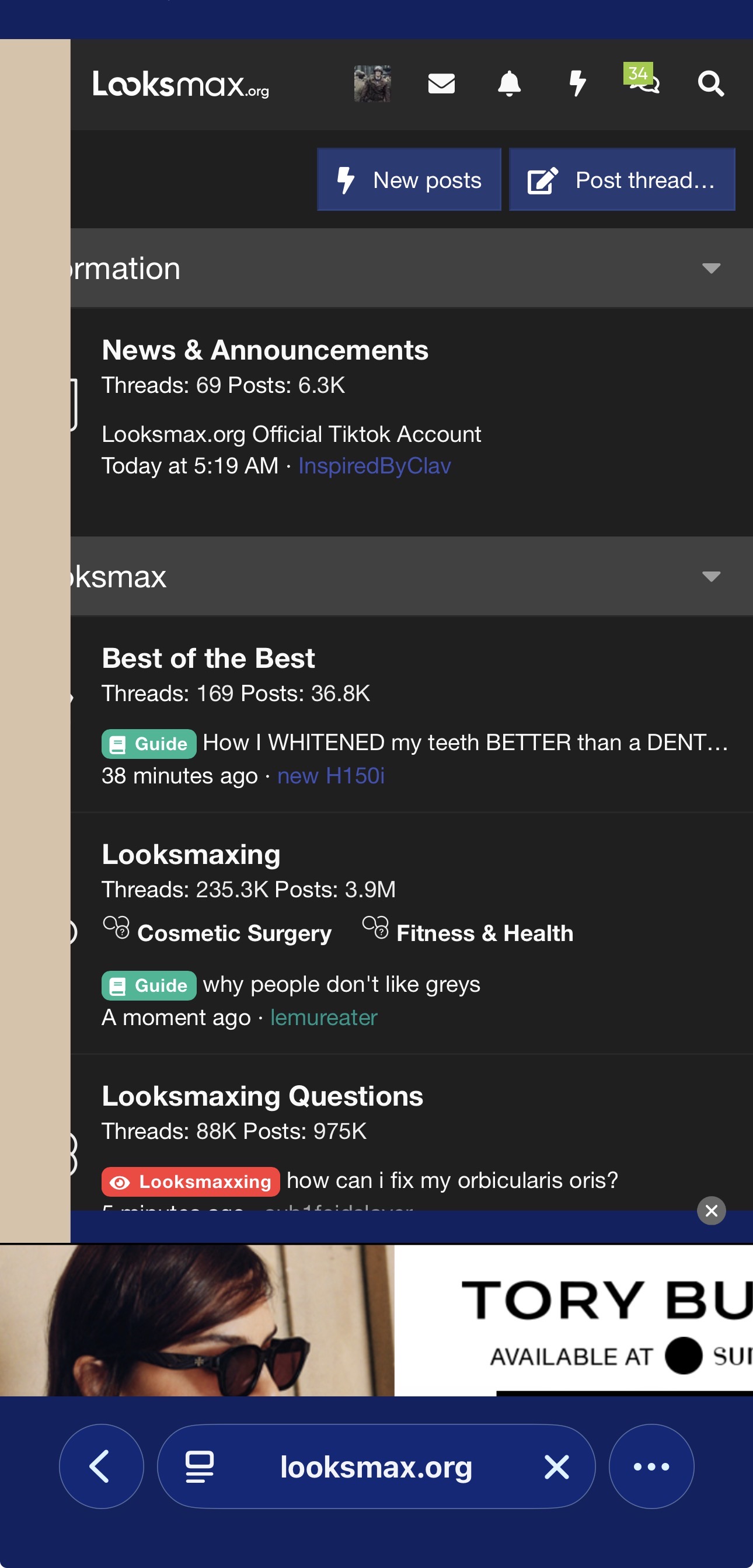Open the bell notifications icon
This screenshot has height=1568, width=753.
[509, 83]
